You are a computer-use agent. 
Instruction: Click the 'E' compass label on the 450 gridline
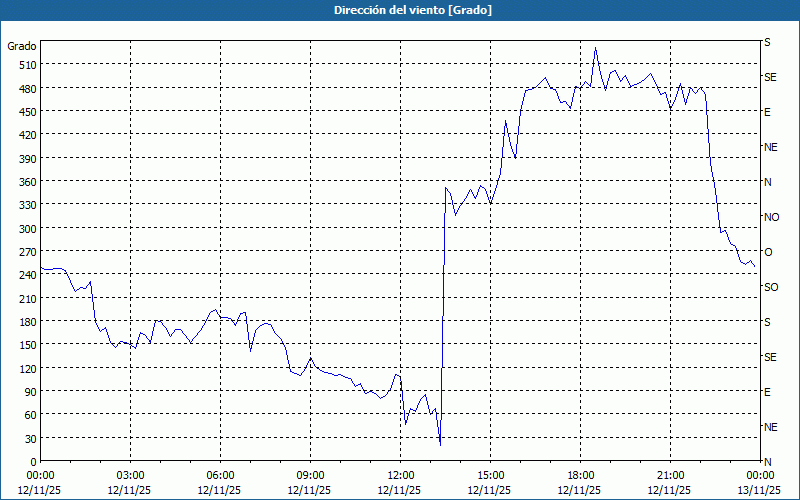point(767,112)
